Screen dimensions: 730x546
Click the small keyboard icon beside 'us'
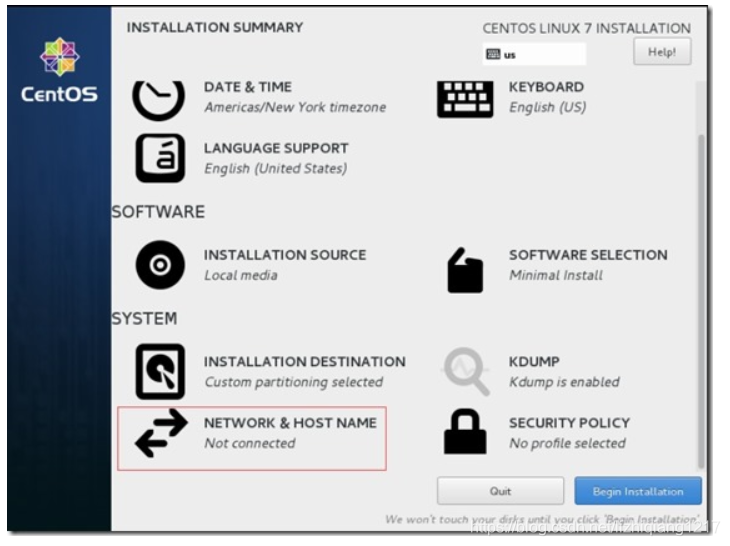tap(493, 54)
